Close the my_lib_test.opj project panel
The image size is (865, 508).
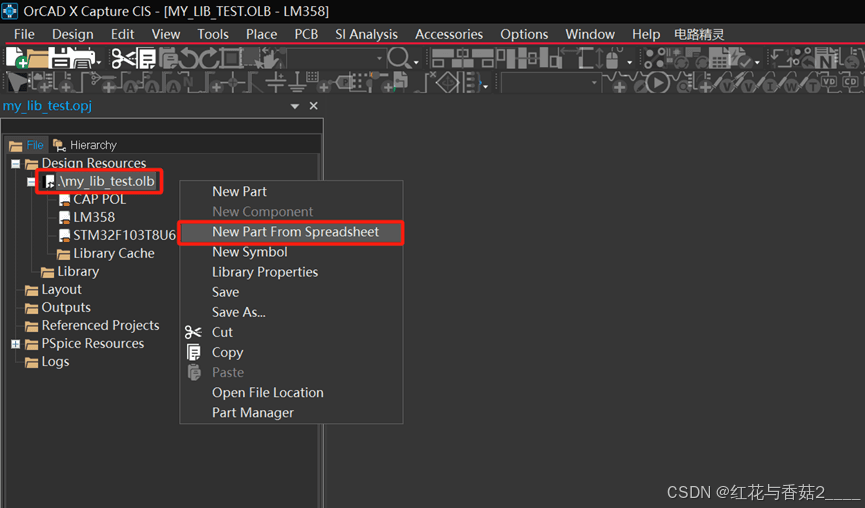[x=313, y=105]
